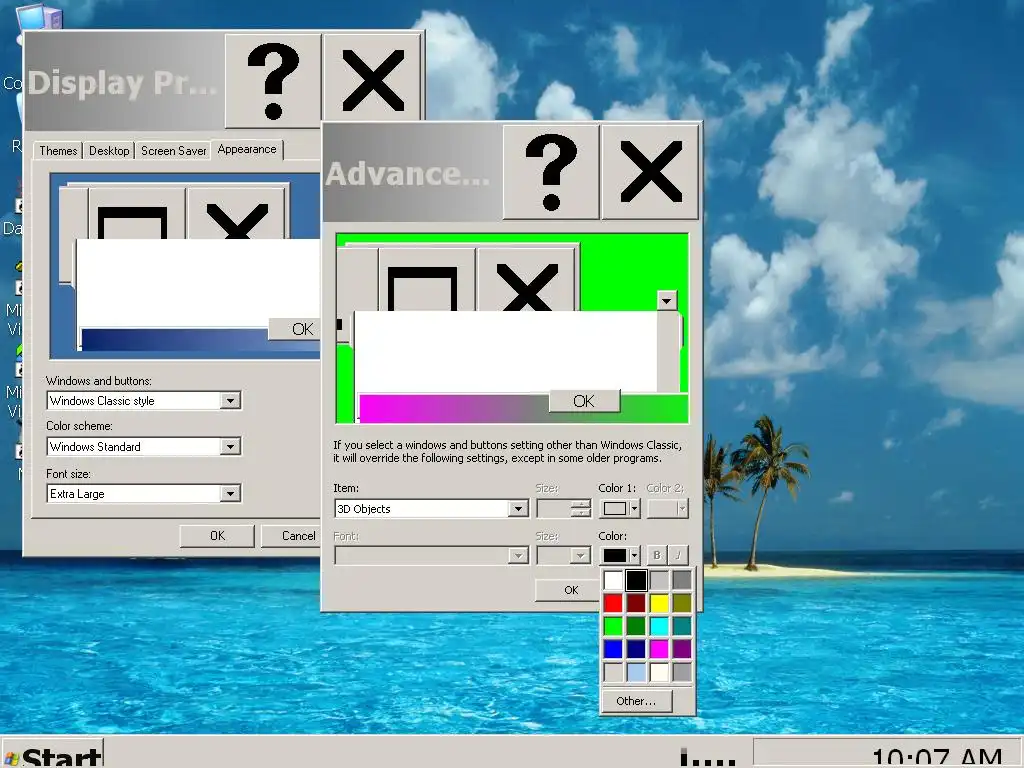Select the pale gray swatch below bright blue
Image resolution: width=1024 pixels, height=768 pixels.
click(x=613, y=671)
